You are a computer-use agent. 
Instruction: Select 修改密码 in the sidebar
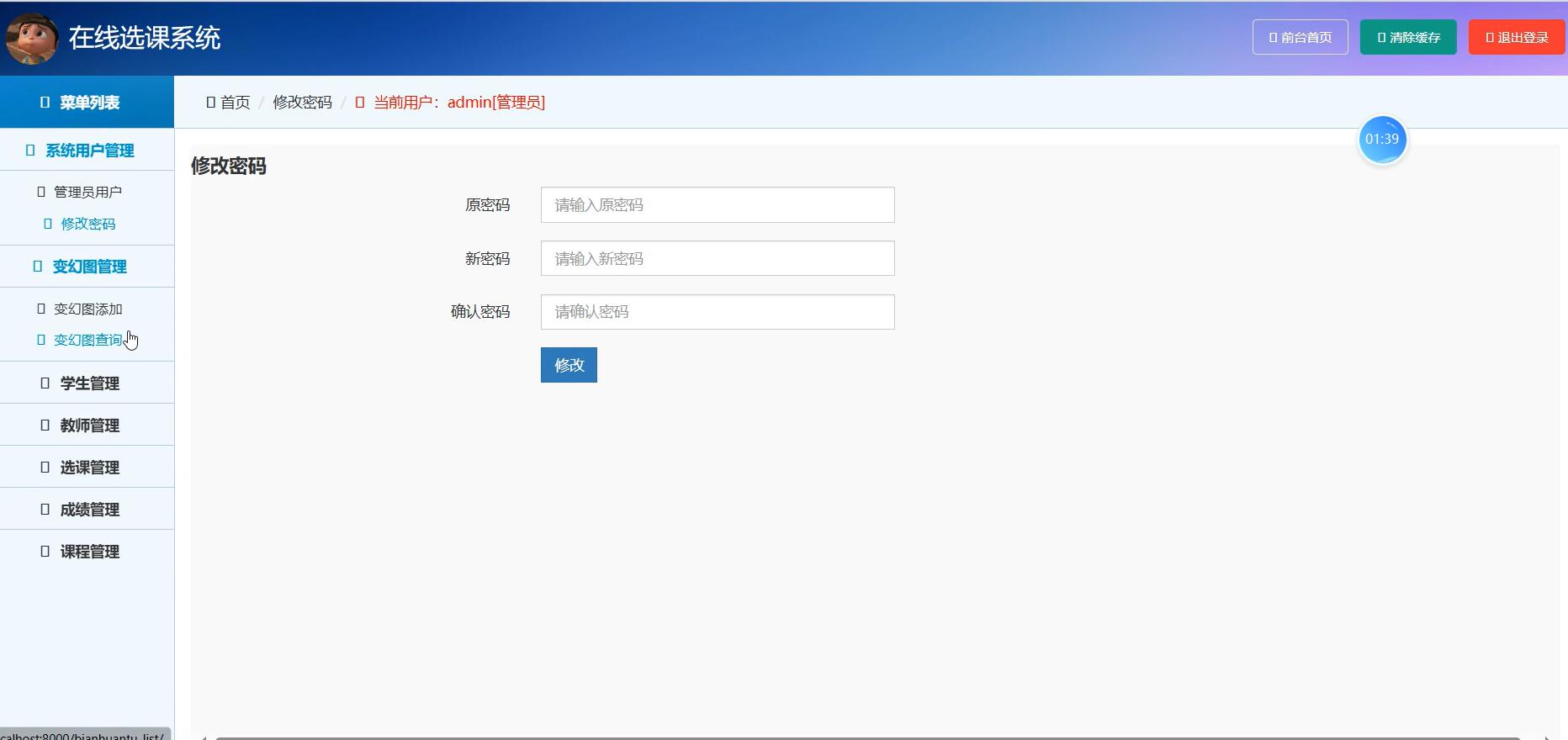click(x=80, y=224)
